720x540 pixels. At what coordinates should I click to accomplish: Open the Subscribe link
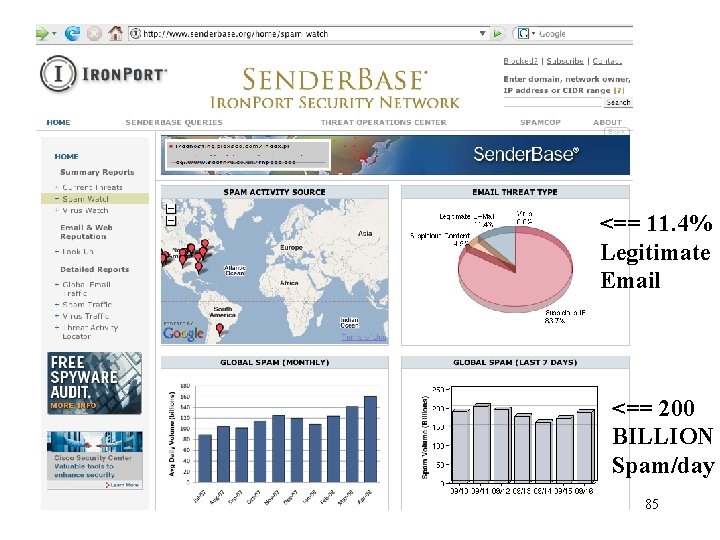[565, 61]
